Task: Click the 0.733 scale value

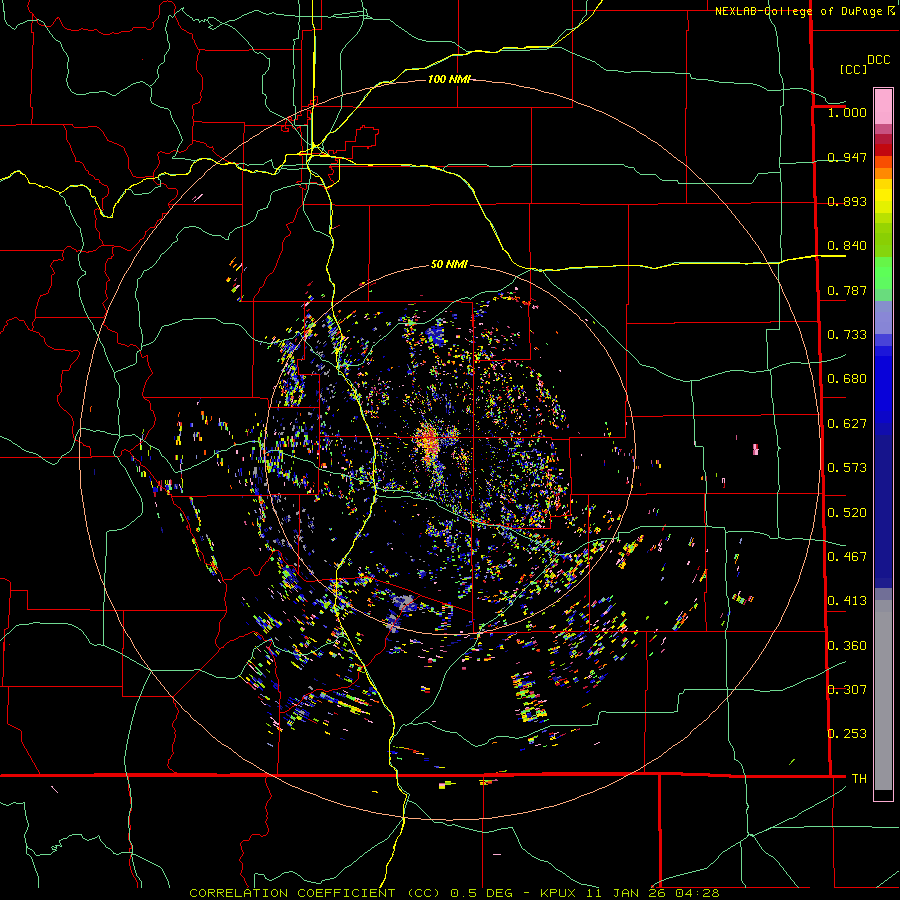Action: (847, 335)
